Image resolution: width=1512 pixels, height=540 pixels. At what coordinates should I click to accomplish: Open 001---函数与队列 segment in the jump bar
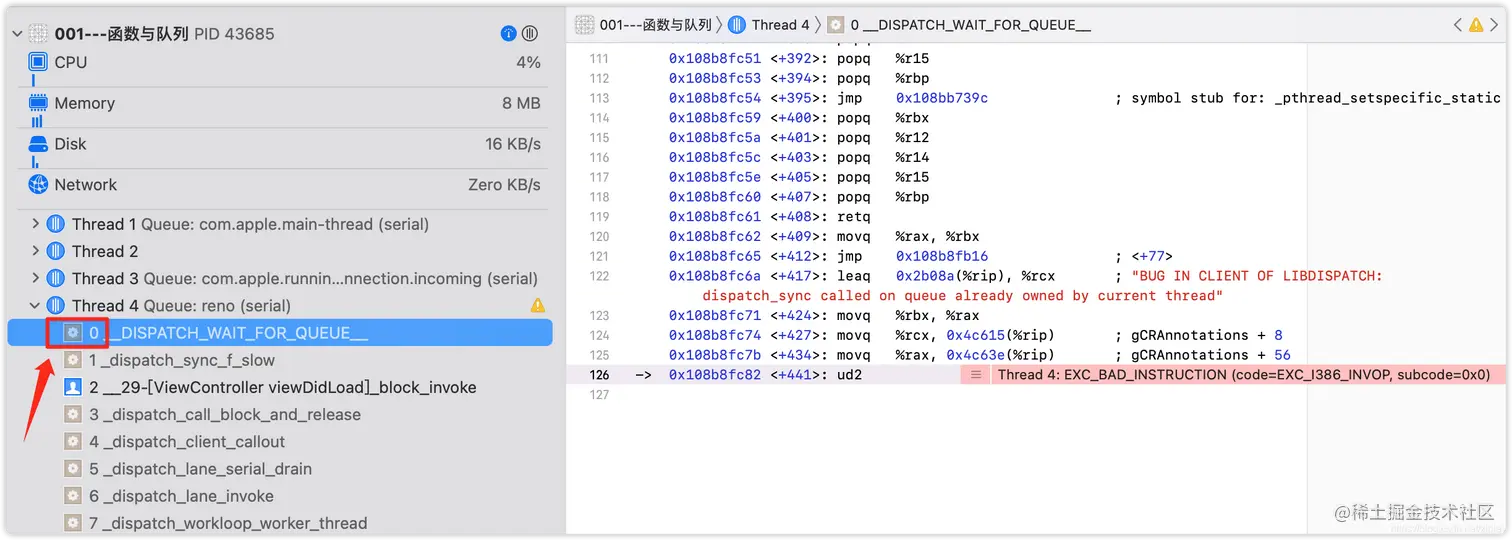656,25
